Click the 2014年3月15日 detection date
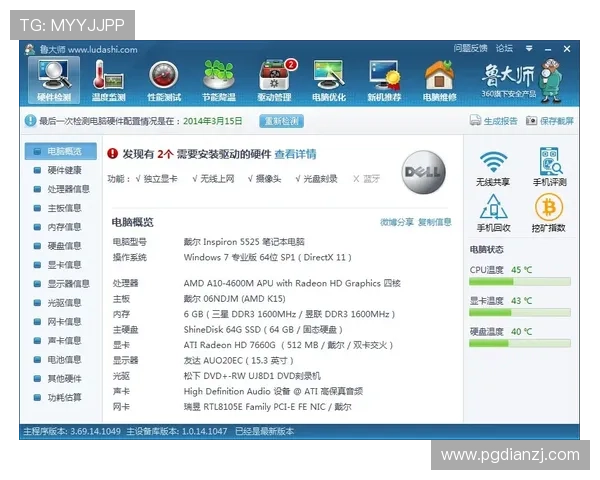600x480 pixels. pyautogui.click(x=213, y=121)
